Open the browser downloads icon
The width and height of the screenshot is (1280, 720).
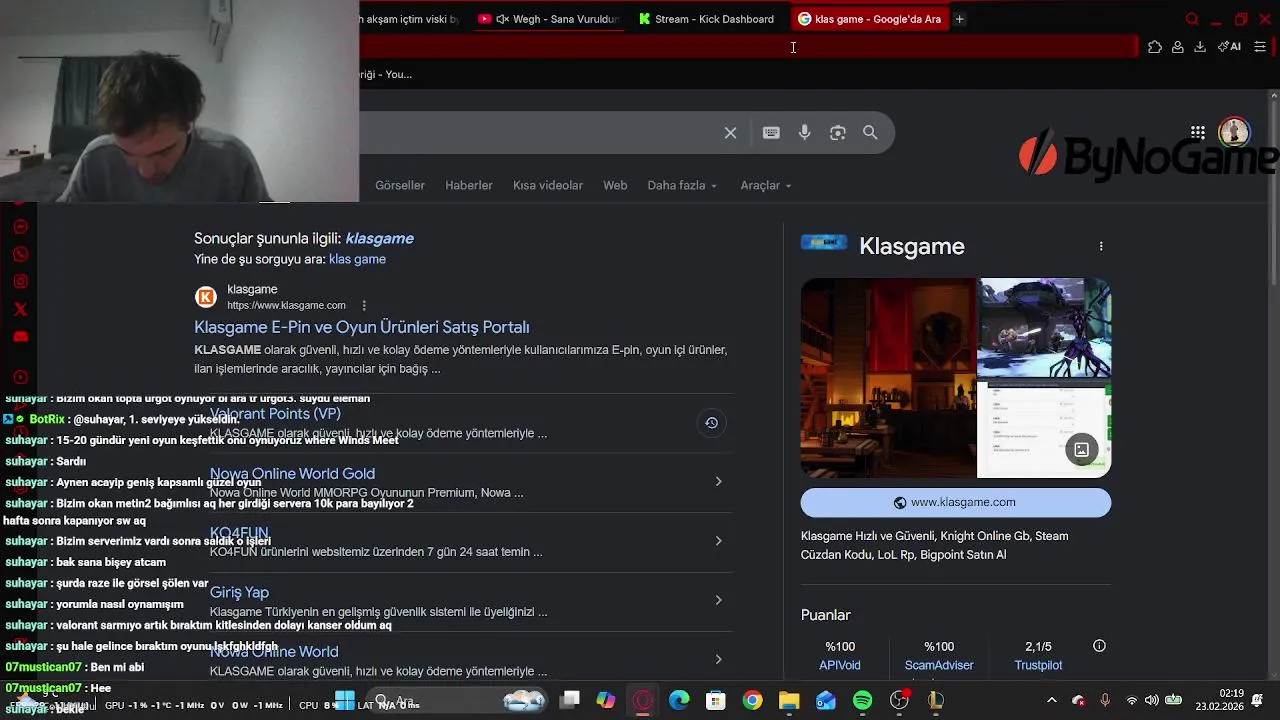[1200, 47]
